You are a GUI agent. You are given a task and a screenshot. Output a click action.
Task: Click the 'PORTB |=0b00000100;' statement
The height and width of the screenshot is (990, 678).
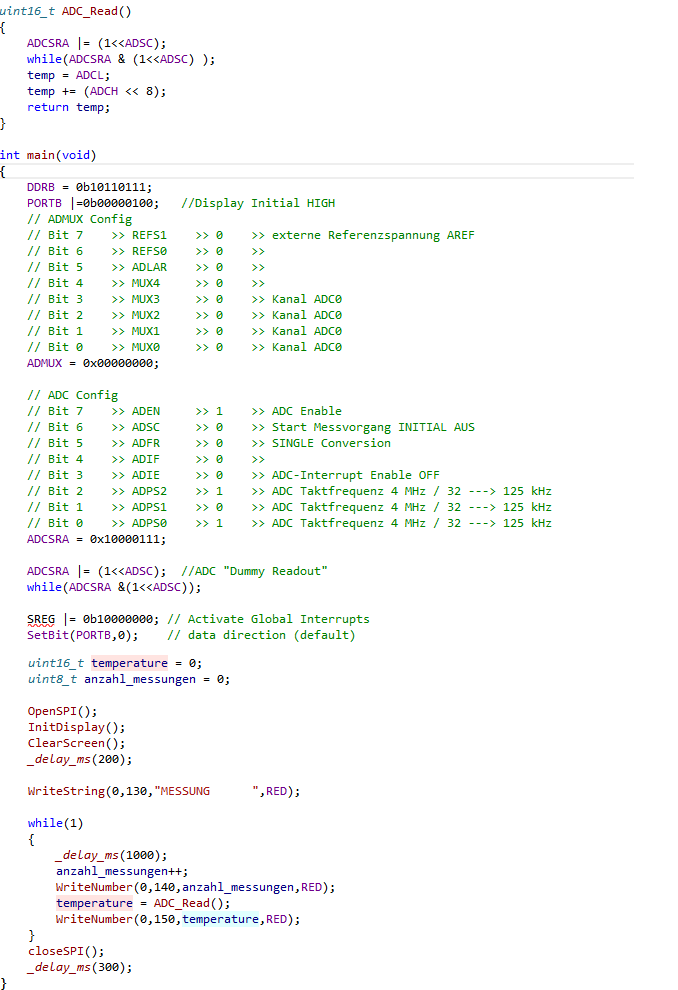pos(93,203)
